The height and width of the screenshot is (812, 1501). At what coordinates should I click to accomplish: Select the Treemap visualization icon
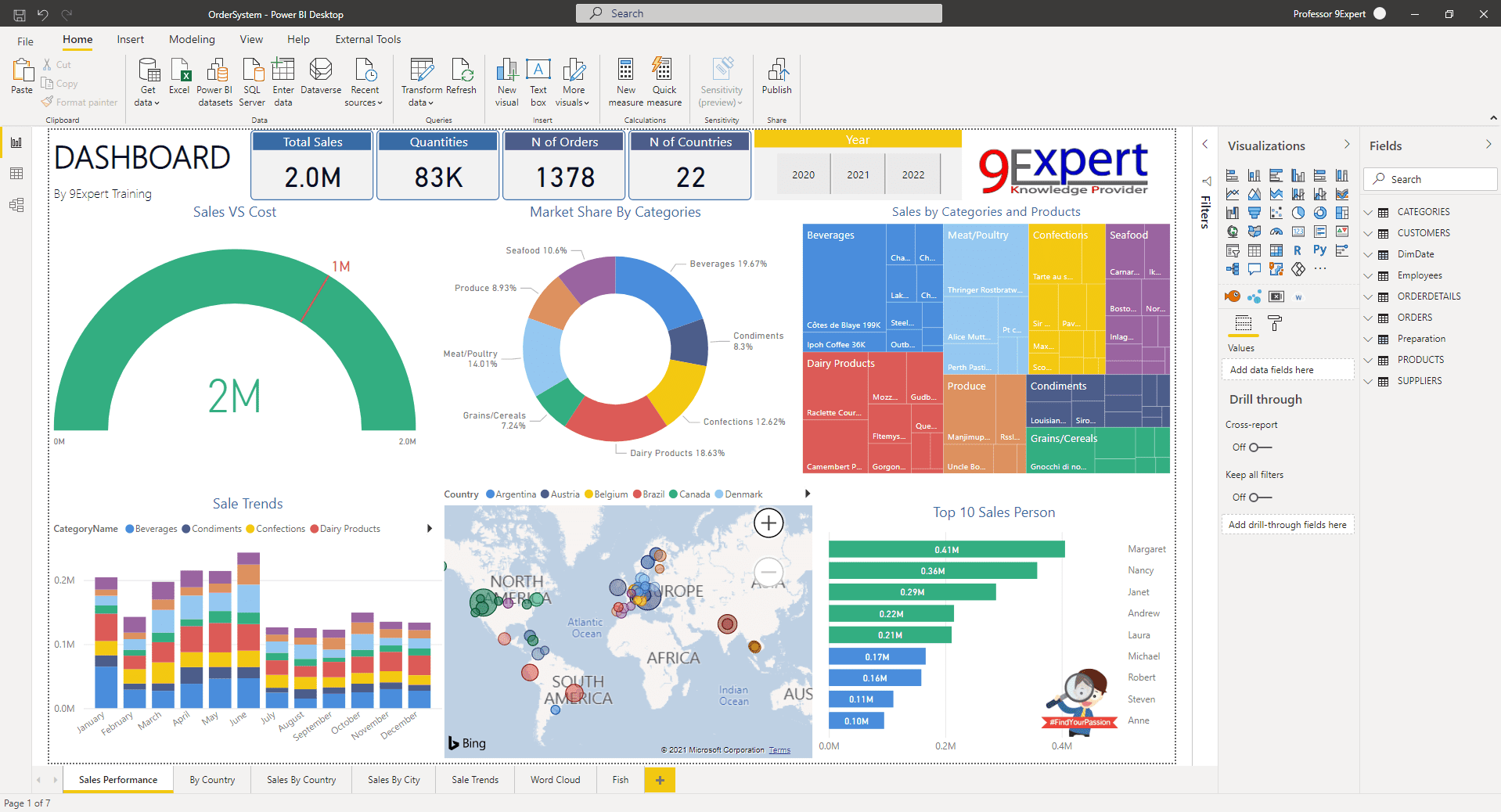[x=1341, y=213]
